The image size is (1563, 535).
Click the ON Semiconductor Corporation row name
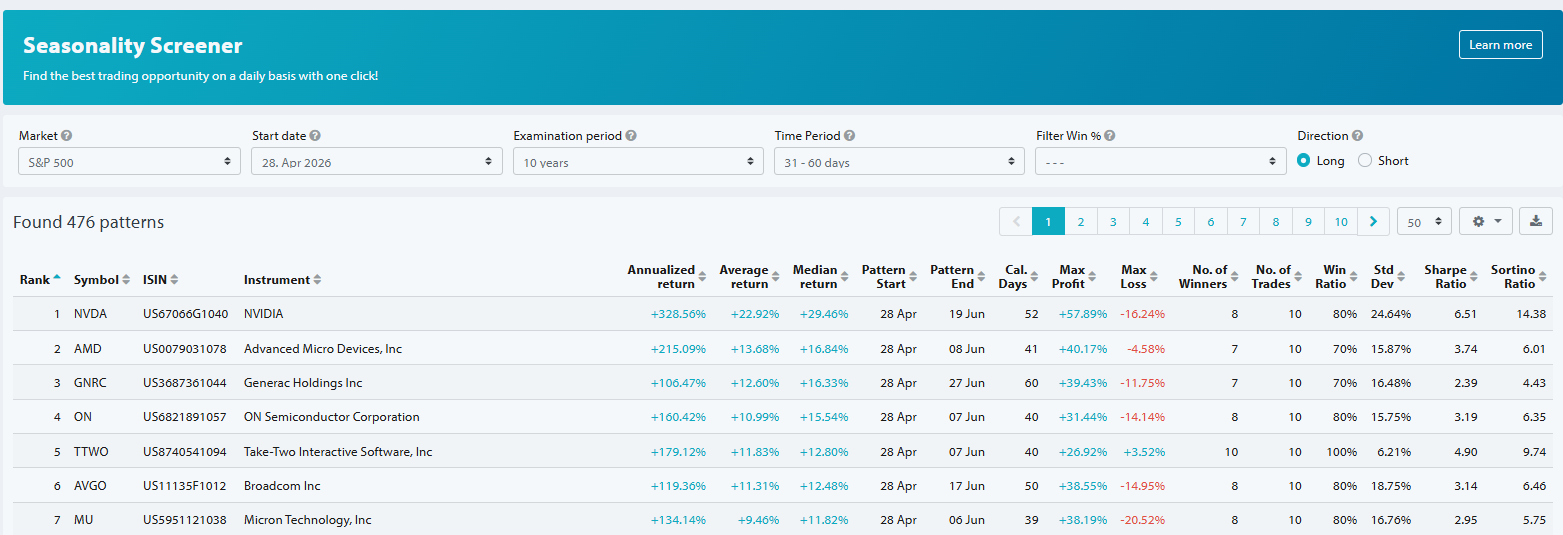(x=332, y=417)
